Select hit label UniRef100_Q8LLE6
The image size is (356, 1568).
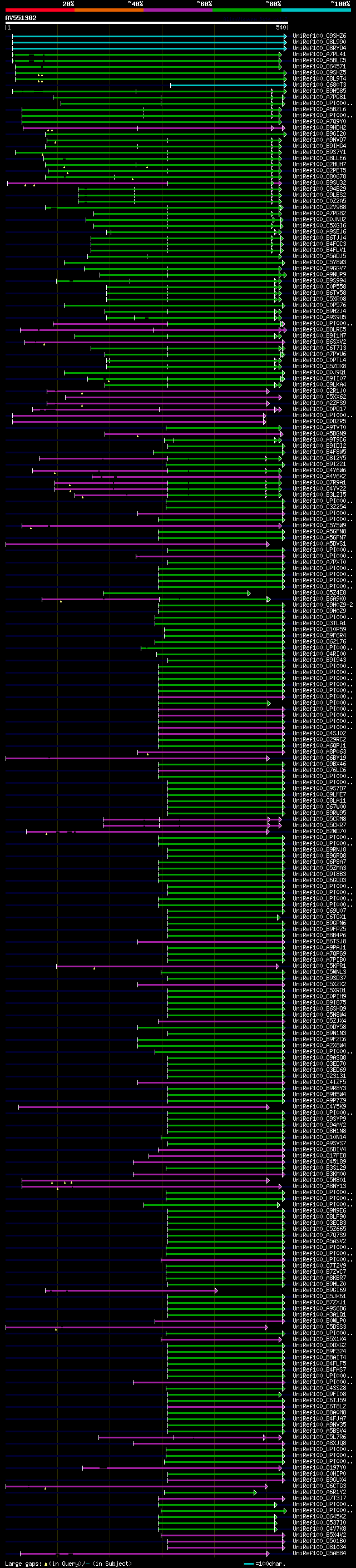point(319,159)
